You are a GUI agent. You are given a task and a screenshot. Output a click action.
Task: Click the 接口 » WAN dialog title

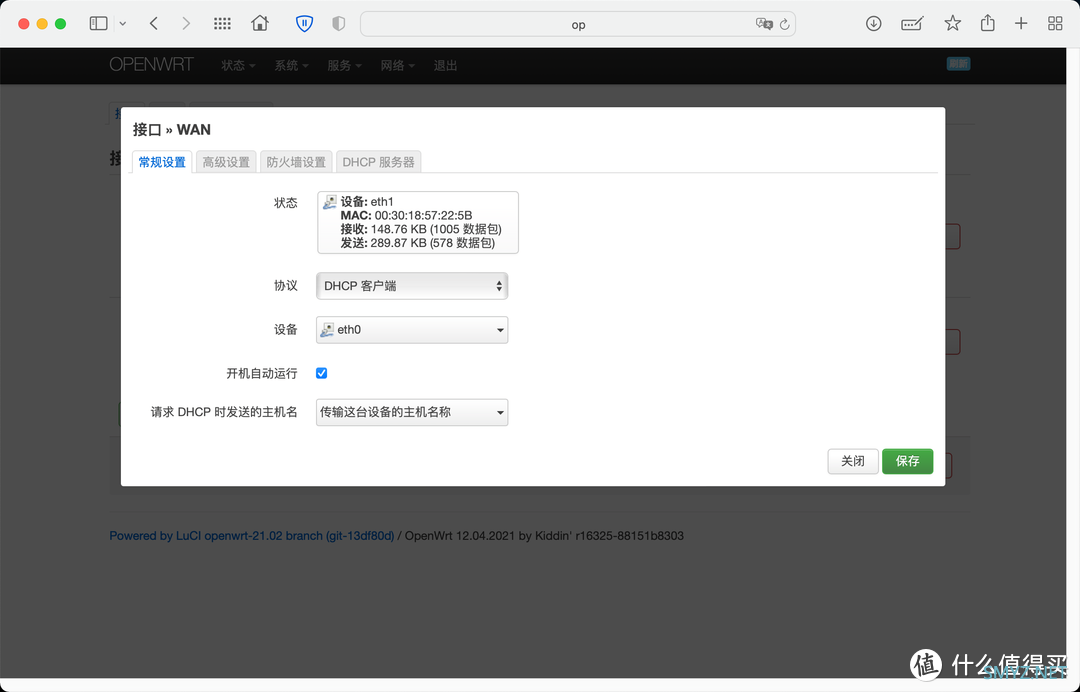click(x=172, y=129)
